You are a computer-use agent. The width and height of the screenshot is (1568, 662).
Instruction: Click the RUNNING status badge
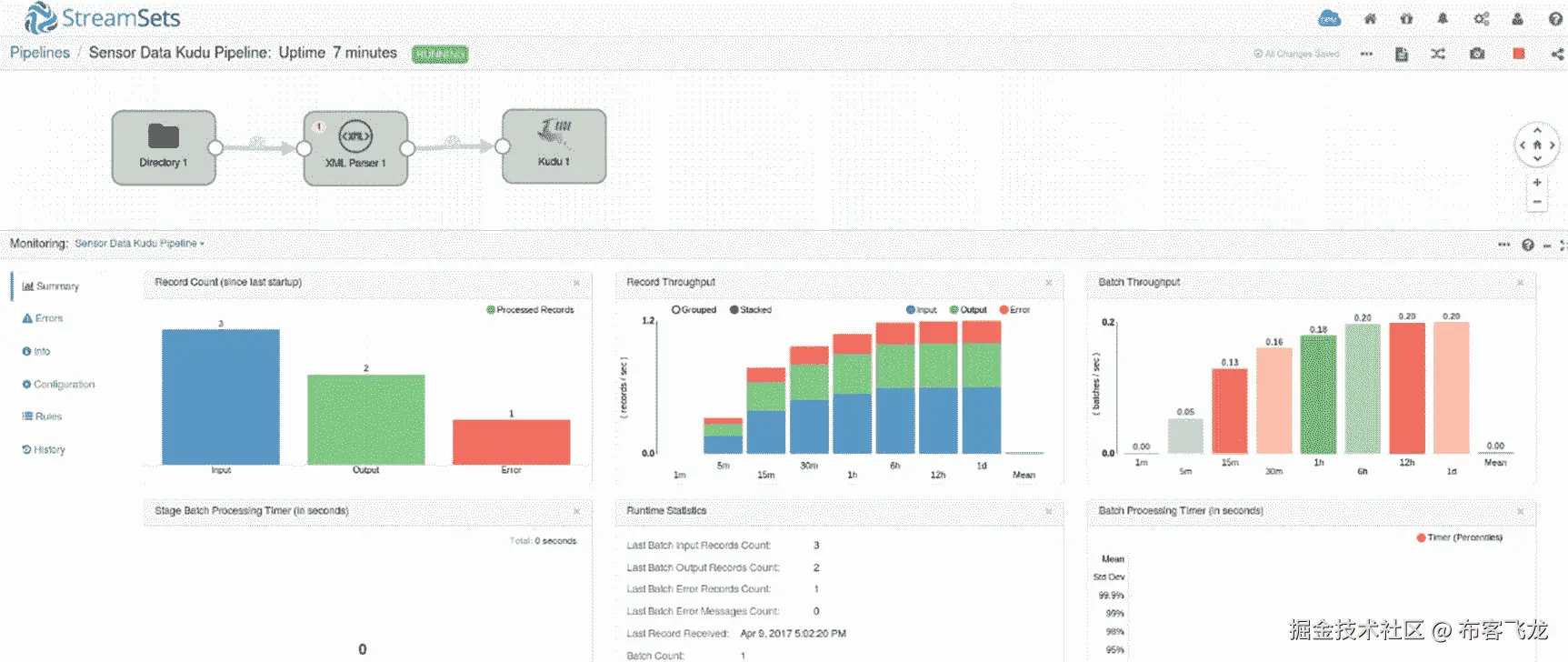coord(440,55)
